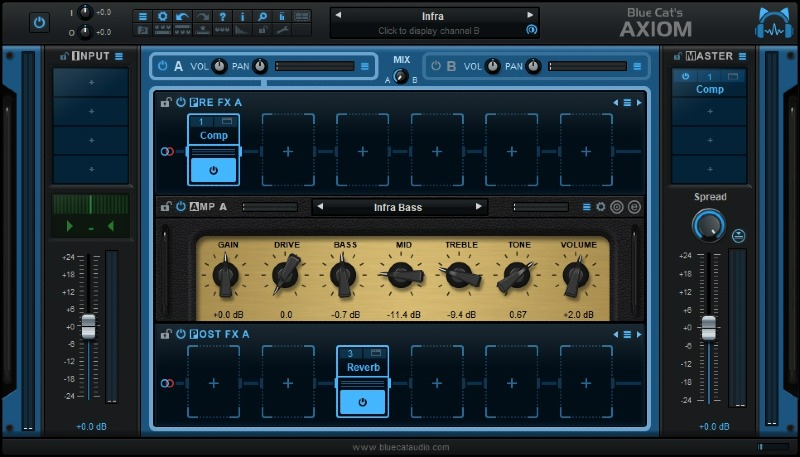The width and height of the screenshot is (800, 457).
Task: Click the input level fader handle
Action: [x=89, y=326]
